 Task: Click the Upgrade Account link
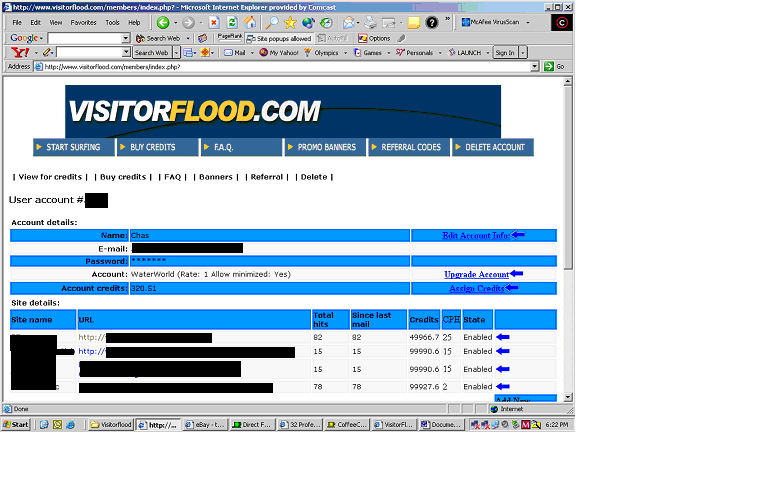click(477, 274)
